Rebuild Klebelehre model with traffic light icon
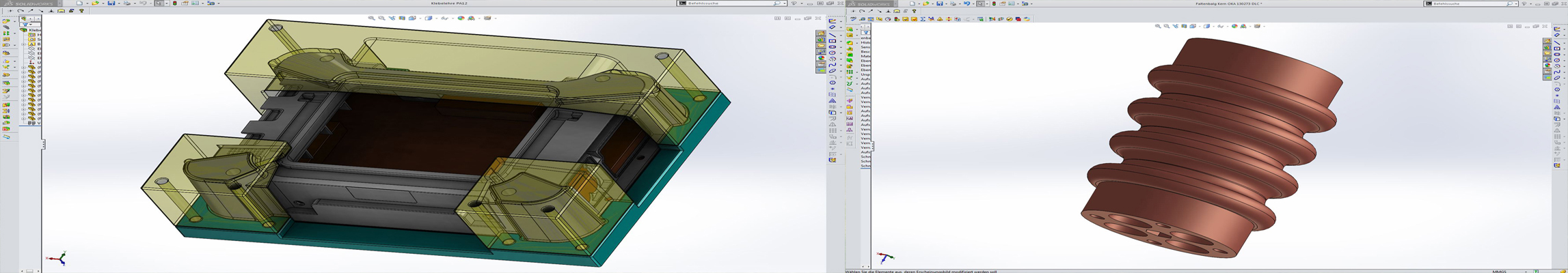Image resolution: width=1568 pixels, height=273 pixels. 175,3
